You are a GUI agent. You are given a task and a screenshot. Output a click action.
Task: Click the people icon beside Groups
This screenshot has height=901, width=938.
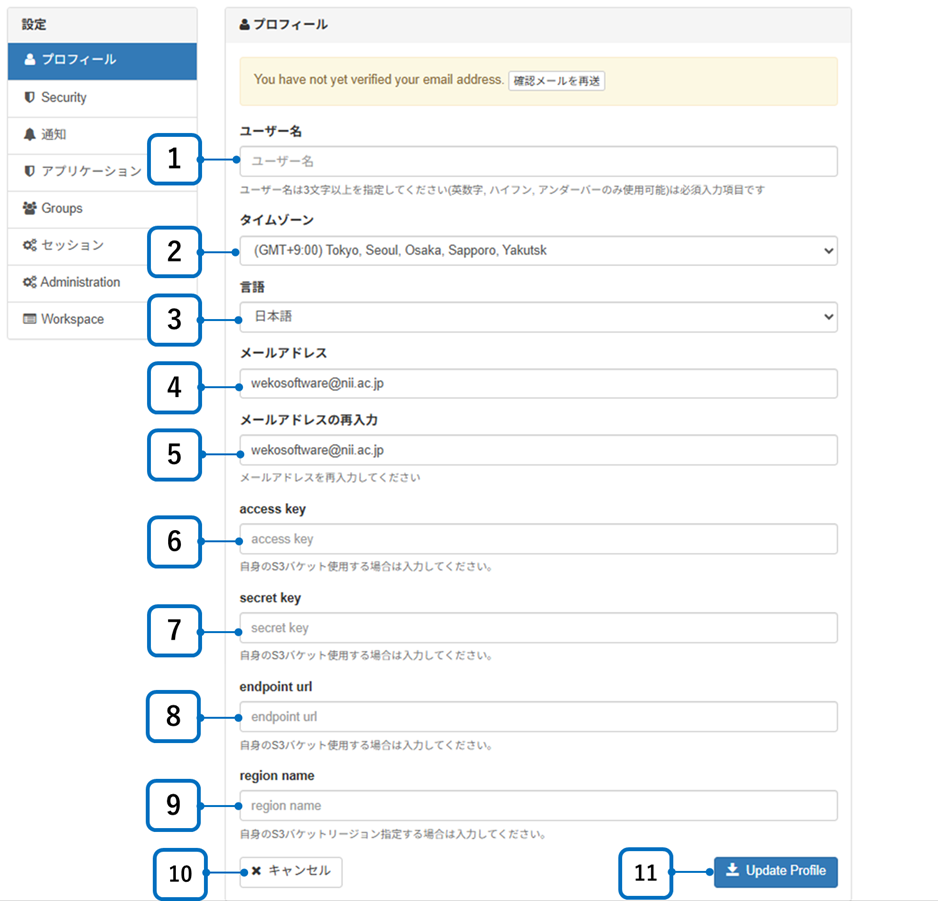pyautogui.click(x=30, y=209)
